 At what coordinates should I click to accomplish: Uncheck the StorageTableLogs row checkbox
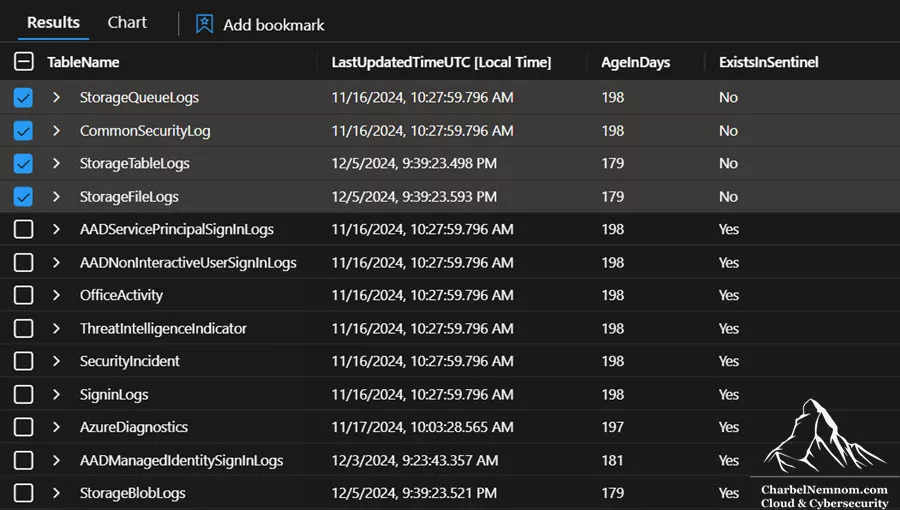click(24, 163)
